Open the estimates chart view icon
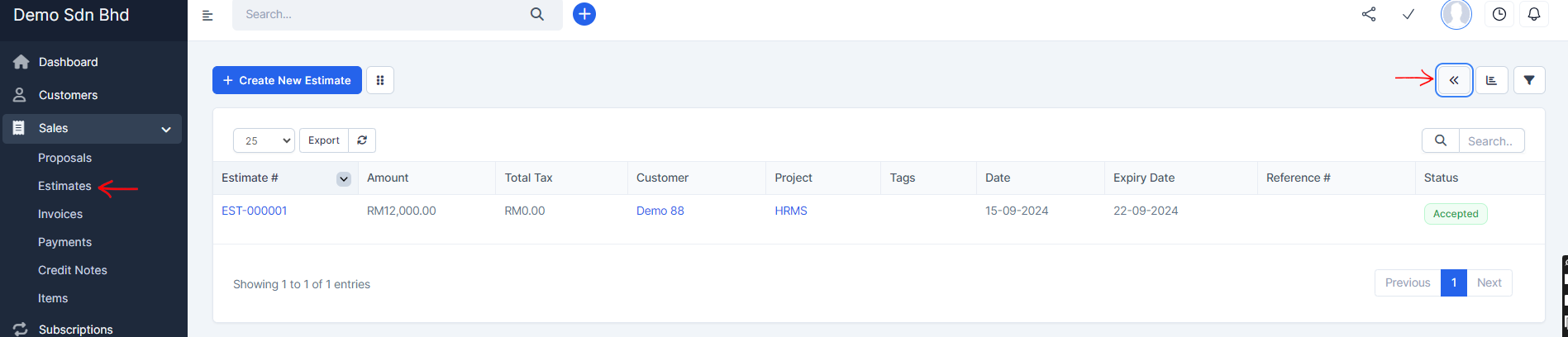The height and width of the screenshot is (337, 1568). coord(1491,80)
